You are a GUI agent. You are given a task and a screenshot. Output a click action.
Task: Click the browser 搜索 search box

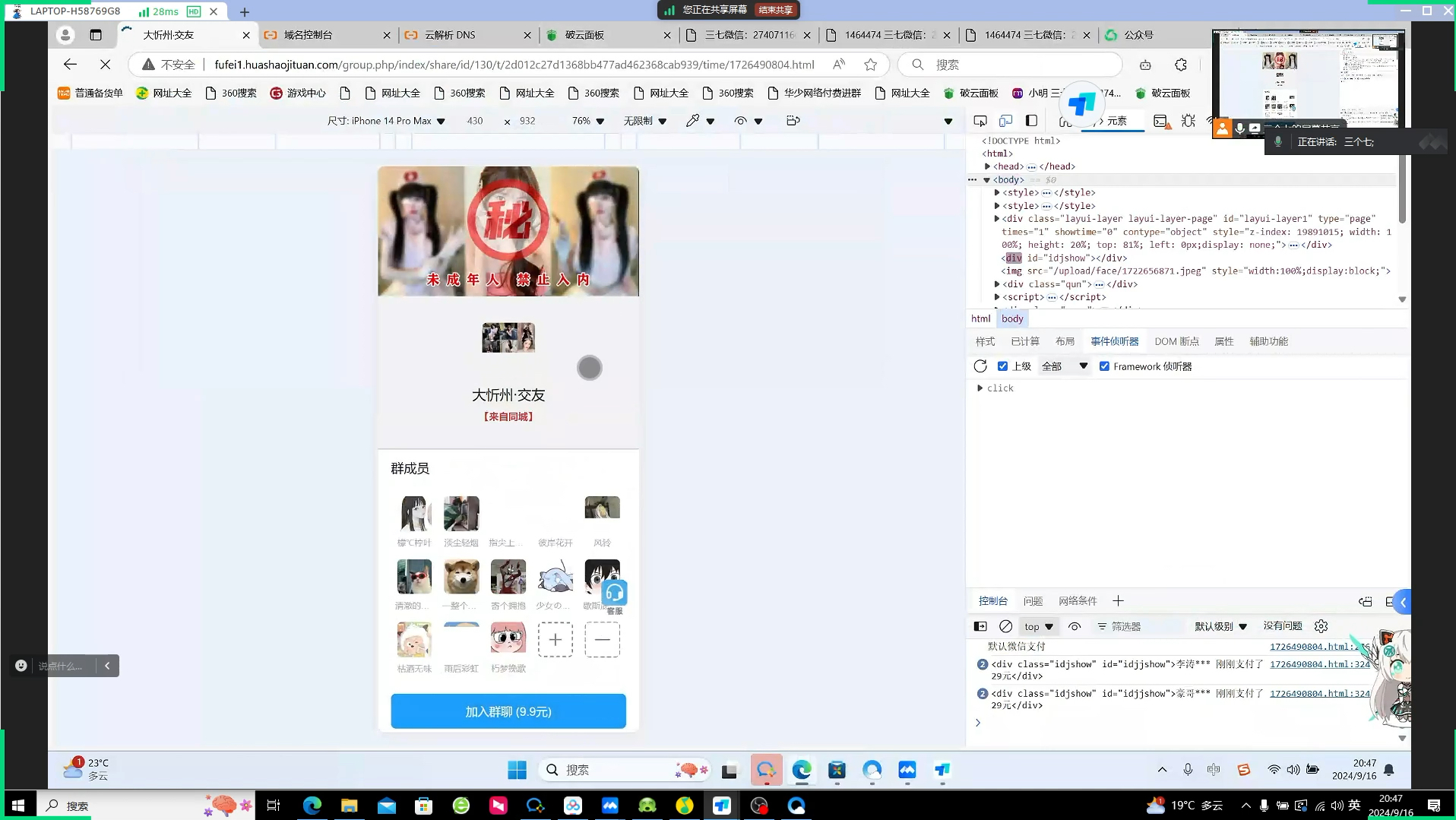pos(1011,65)
